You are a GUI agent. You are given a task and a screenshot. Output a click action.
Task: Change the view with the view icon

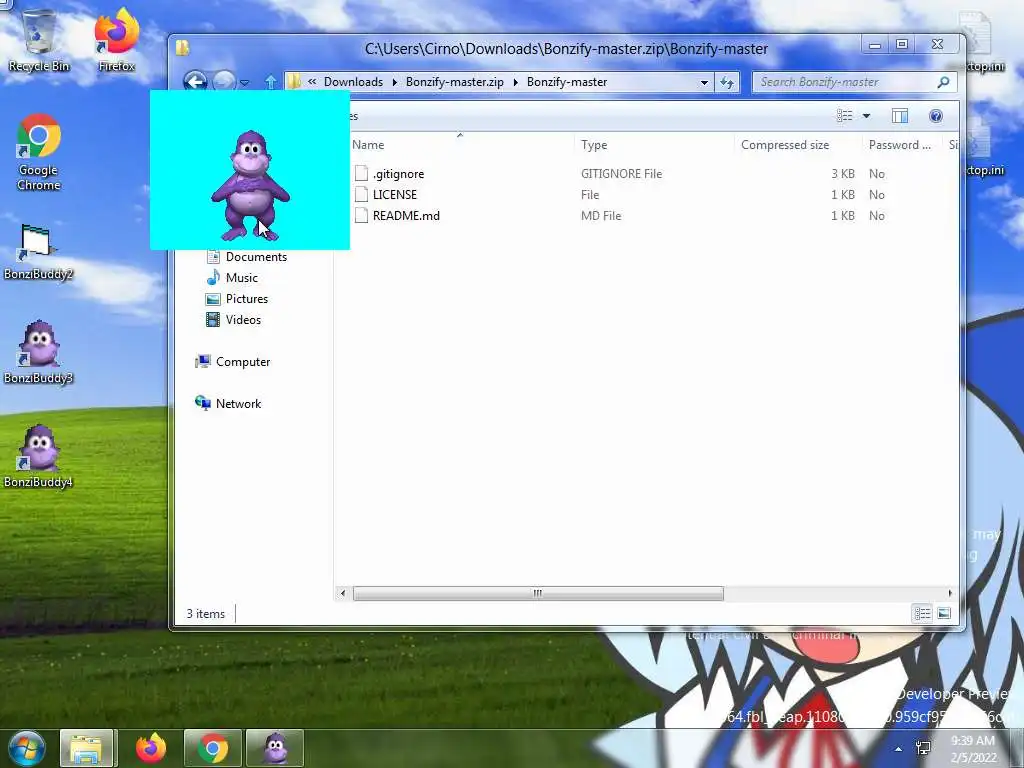[x=844, y=116]
